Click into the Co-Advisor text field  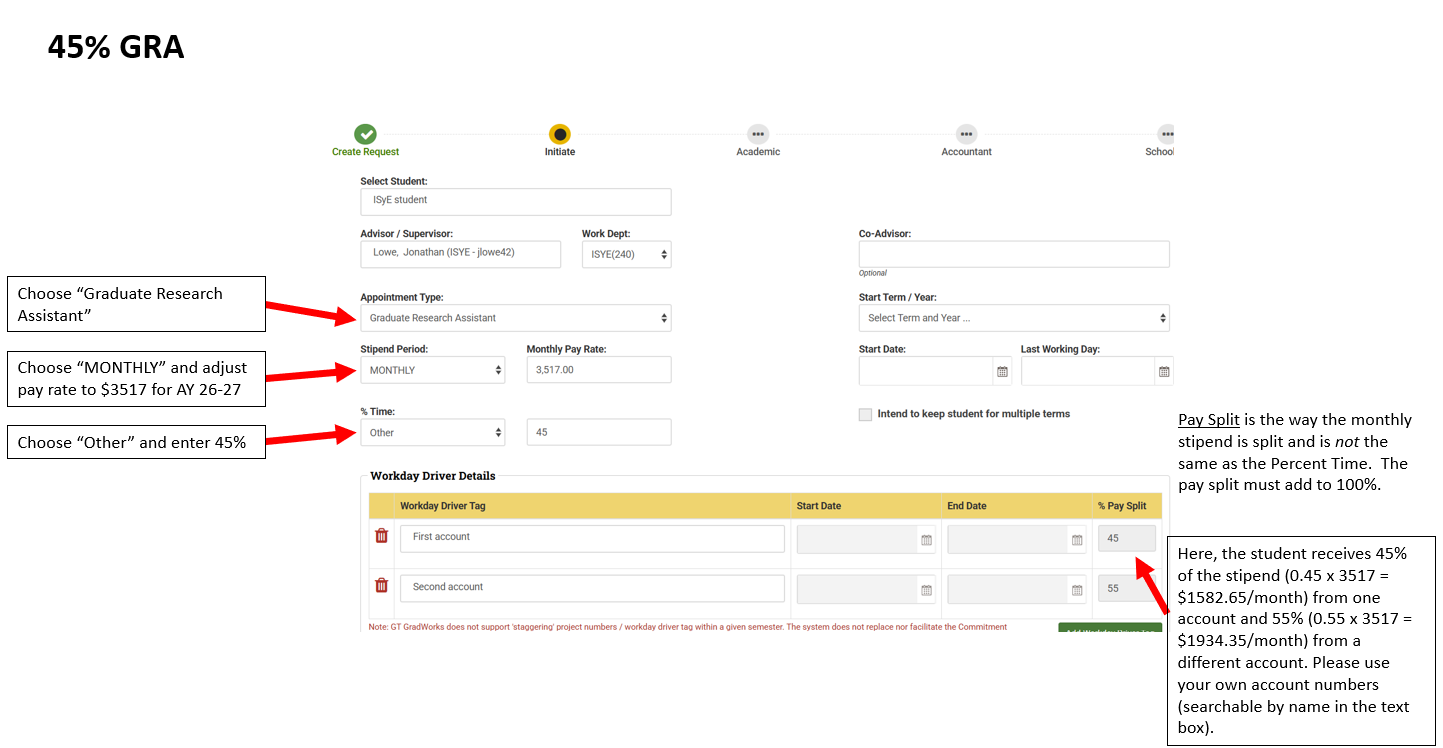point(1014,254)
